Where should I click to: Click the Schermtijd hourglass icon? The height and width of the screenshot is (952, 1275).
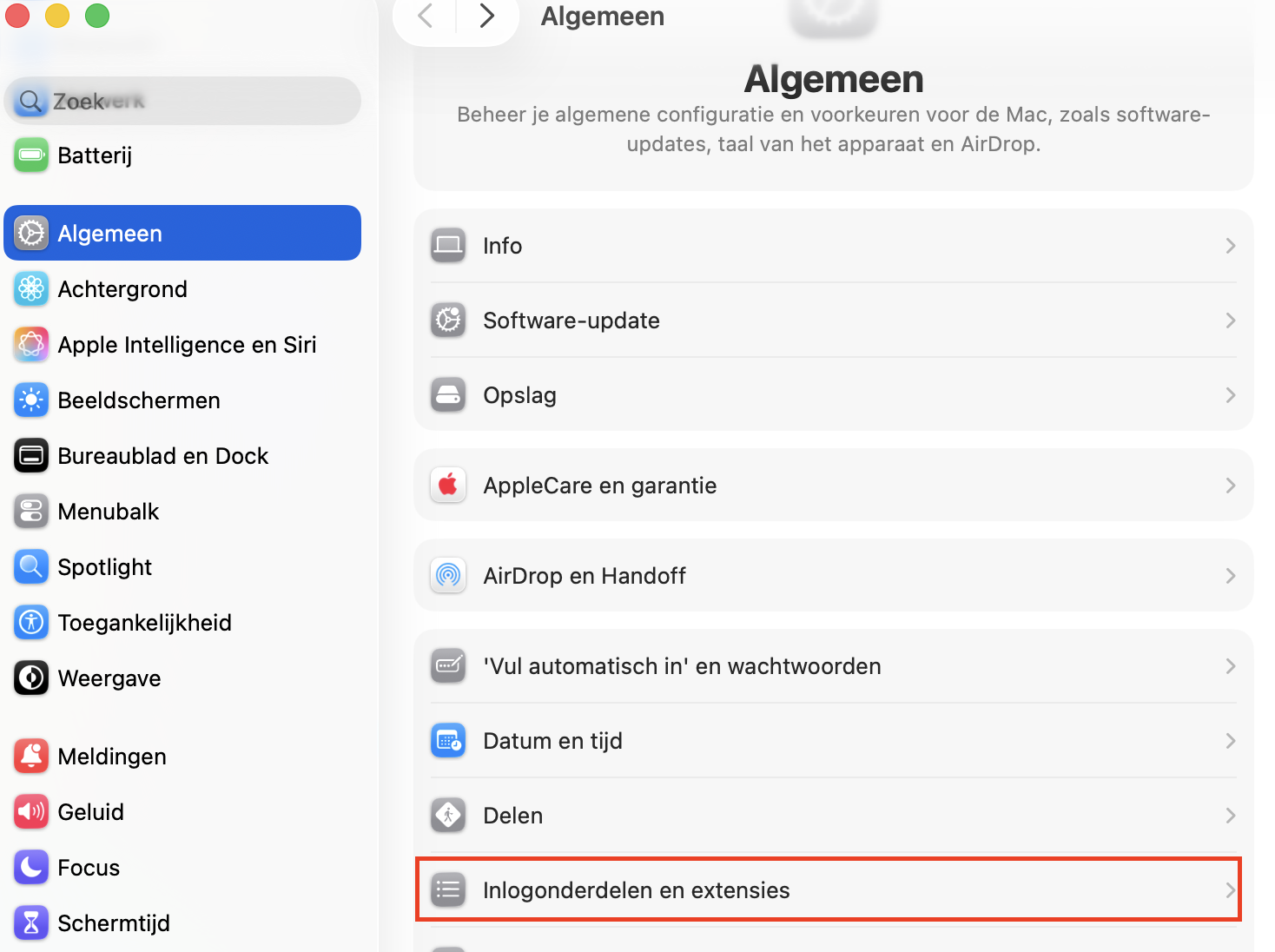31,922
